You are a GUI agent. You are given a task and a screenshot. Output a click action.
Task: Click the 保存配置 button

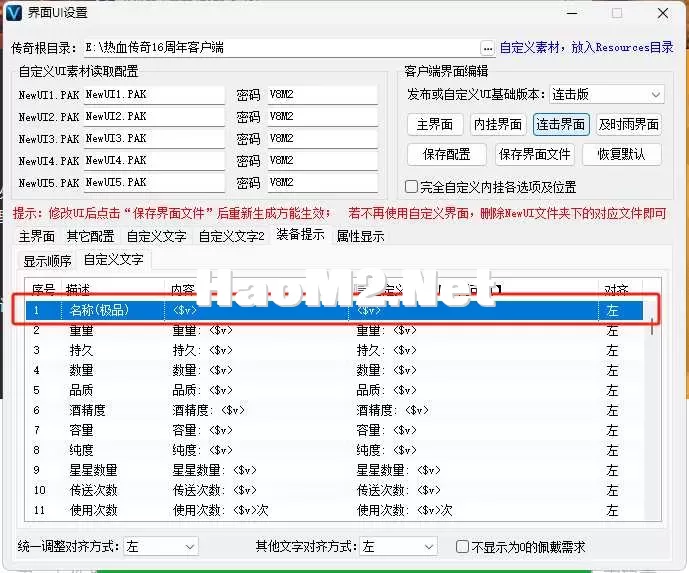click(446, 154)
